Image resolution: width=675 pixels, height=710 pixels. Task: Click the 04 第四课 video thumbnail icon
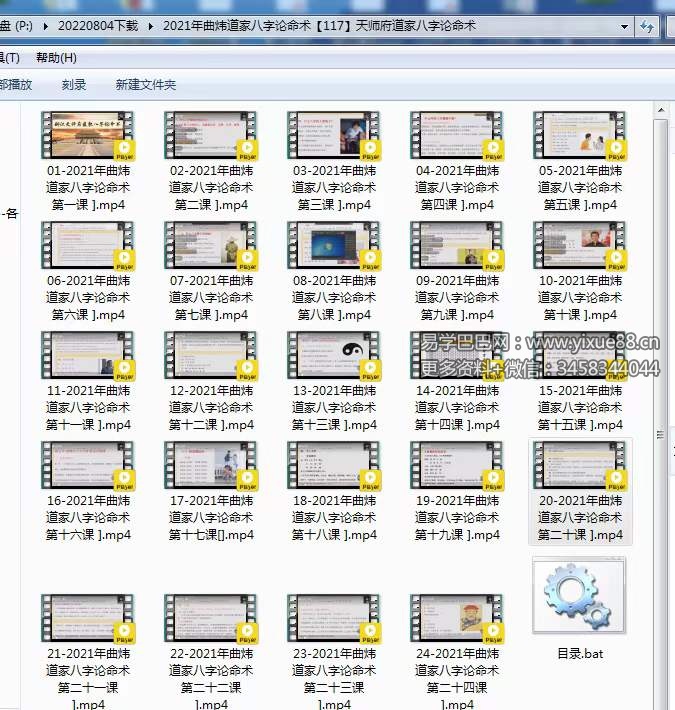click(x=457, y=135)
